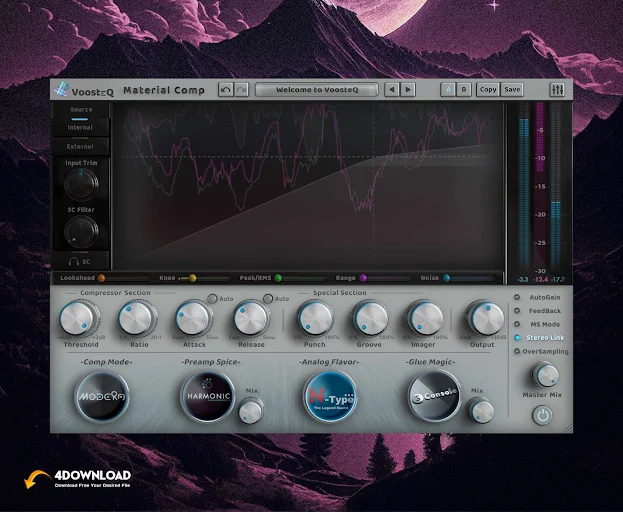Click the Material Comp title text
The width and height of the screenshot is (623, 512).
(x=164, y=91)
